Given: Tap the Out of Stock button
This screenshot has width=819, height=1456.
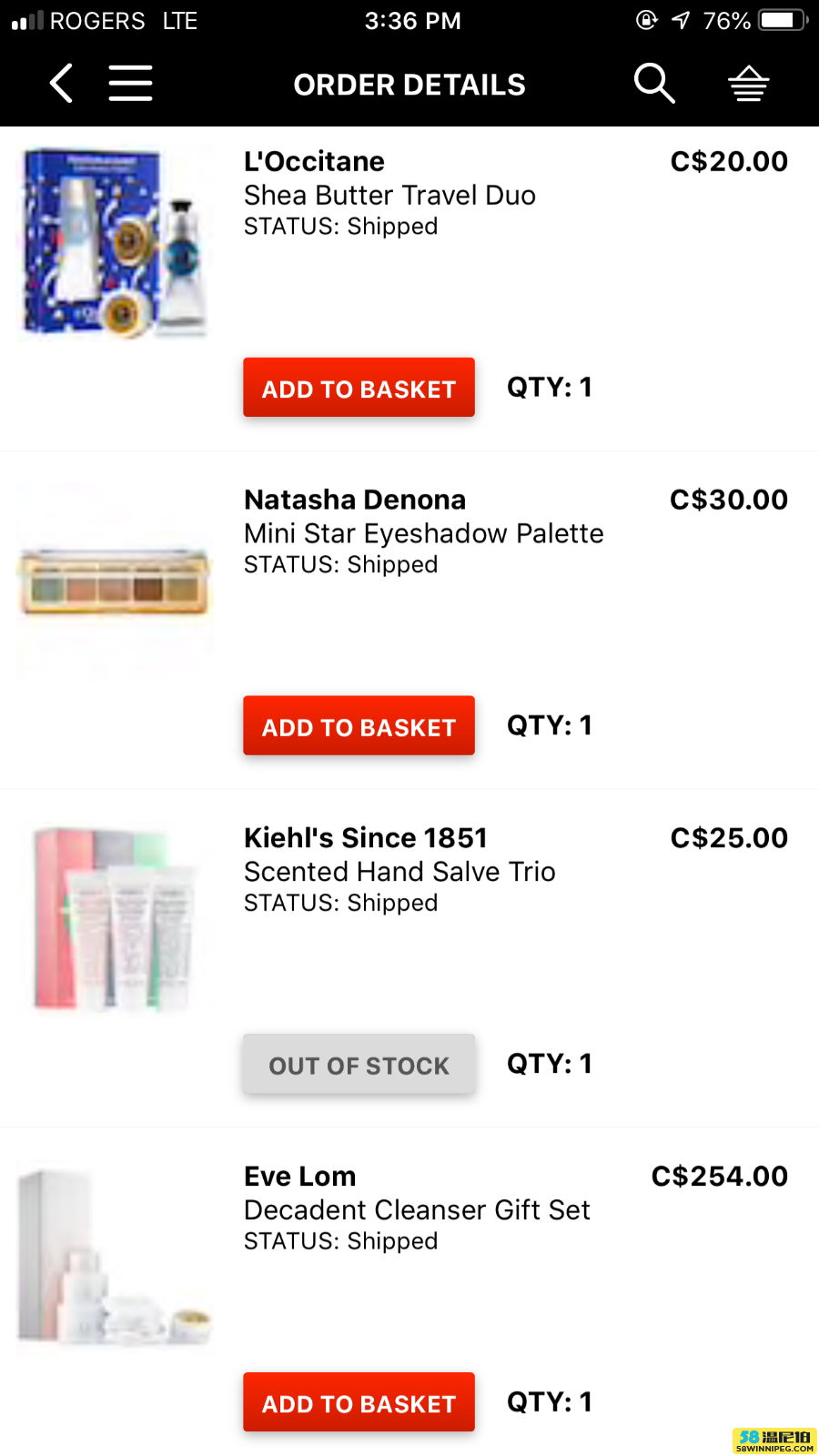Looking at the screenshot, I should click(x=359, y=1064).
